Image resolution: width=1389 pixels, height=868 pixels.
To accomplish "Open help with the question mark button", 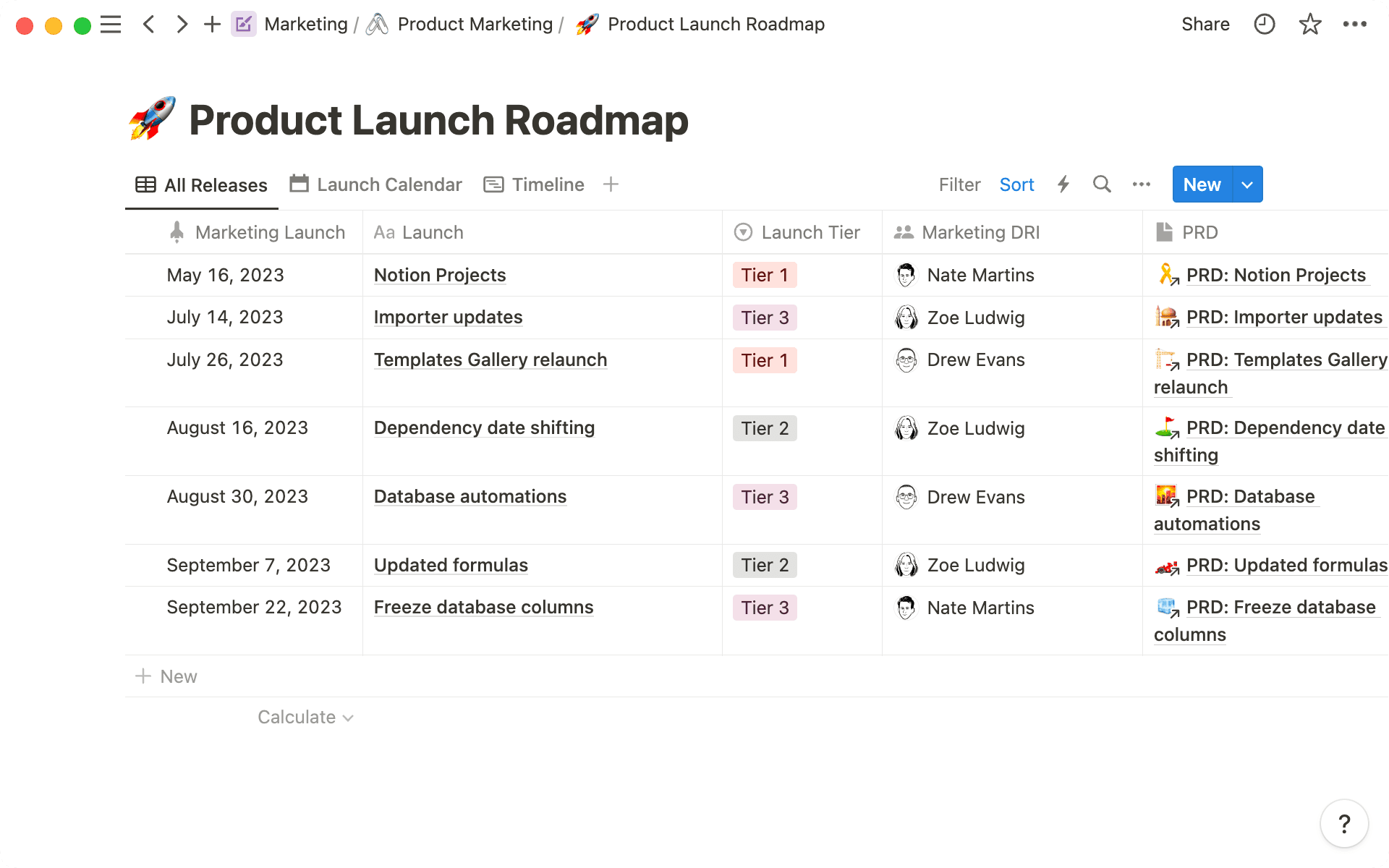I will (1344, 823).
